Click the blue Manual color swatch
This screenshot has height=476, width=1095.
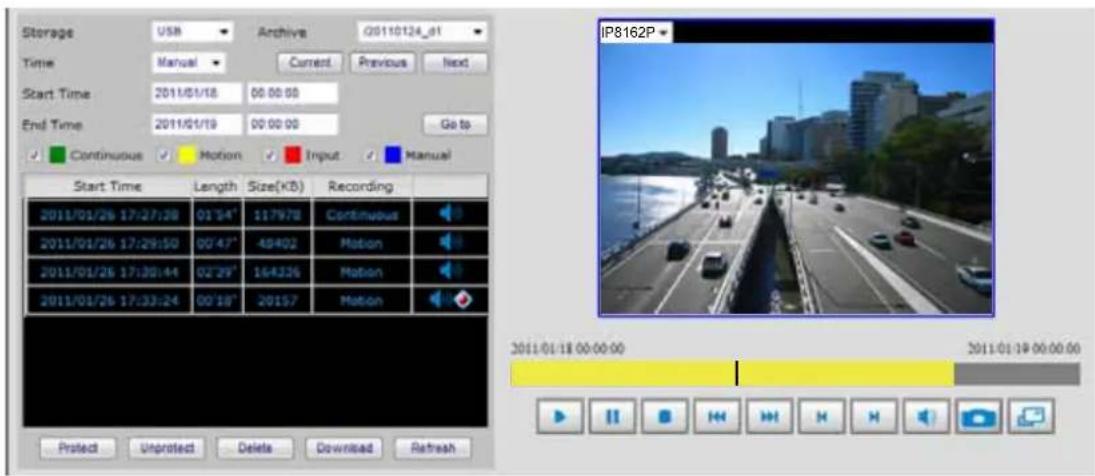[x=392, y=155]
